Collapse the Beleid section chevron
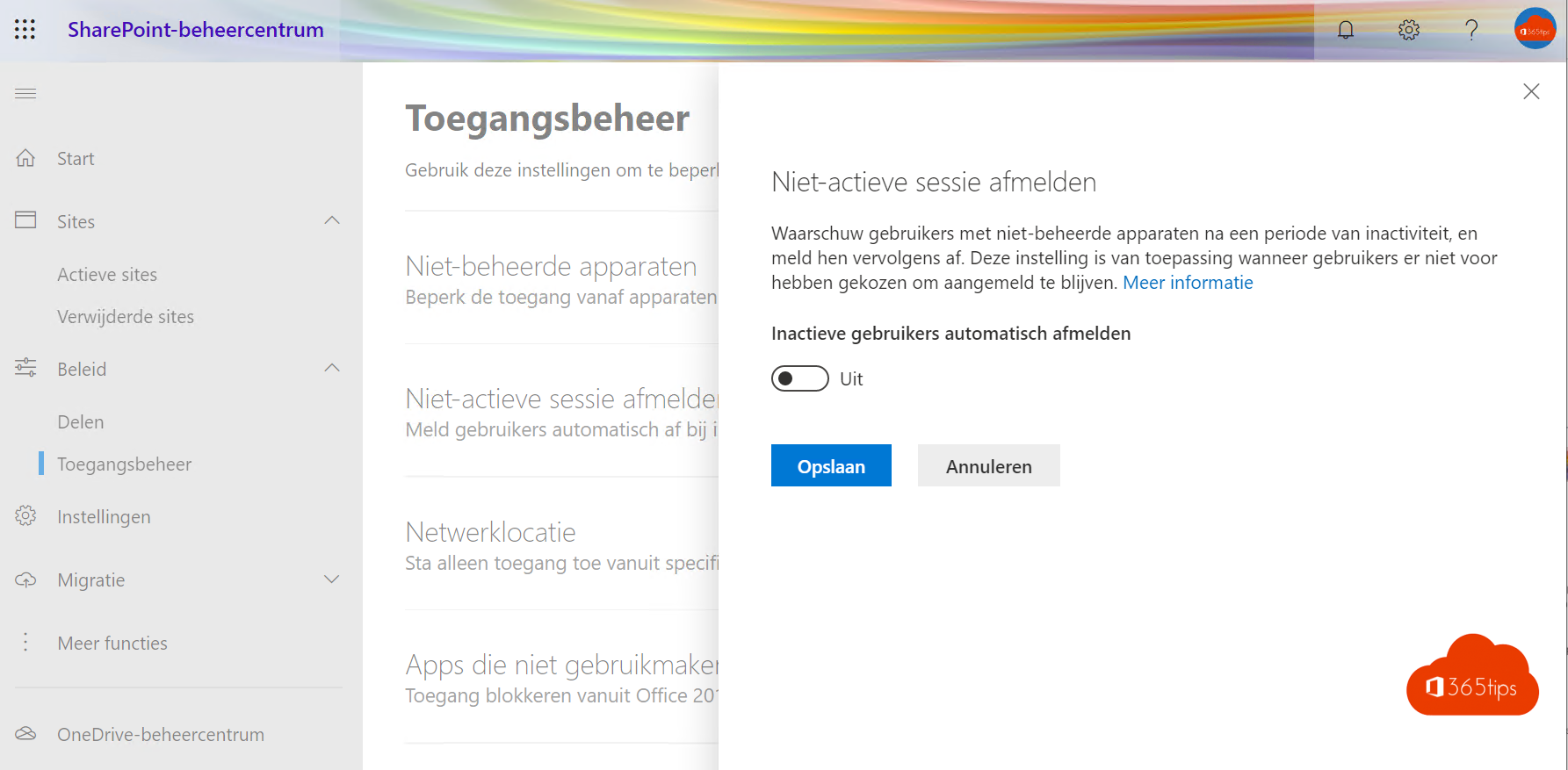Viewport: 1568px width, 770px height. click(x=332, y=368)
